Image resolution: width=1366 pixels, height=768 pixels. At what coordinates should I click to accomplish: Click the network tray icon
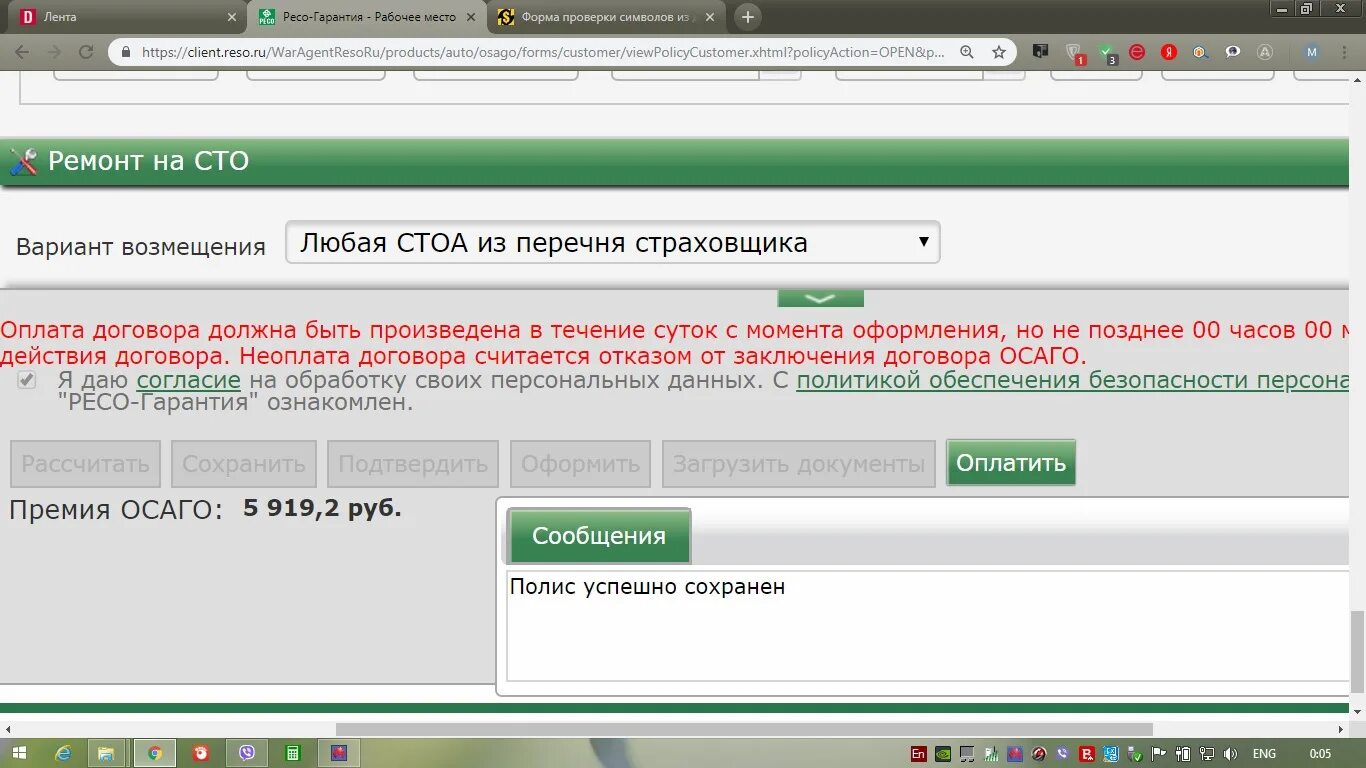1206,754
